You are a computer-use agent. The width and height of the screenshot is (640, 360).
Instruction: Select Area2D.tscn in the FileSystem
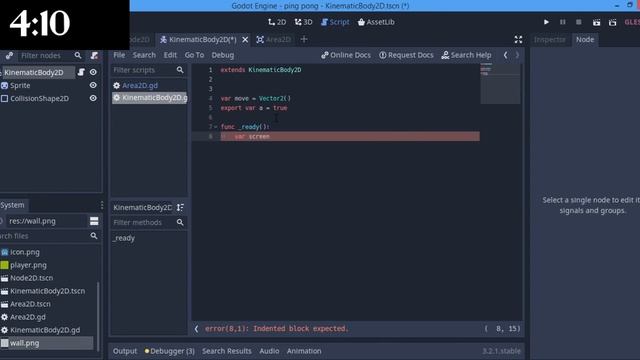[x=30, y=304]
